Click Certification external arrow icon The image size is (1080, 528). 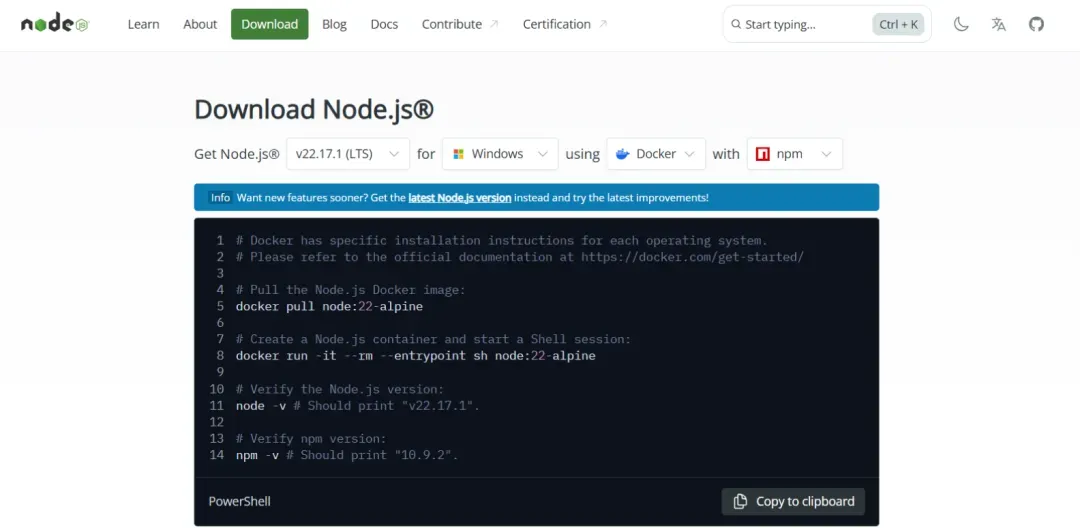pos(603,24)
